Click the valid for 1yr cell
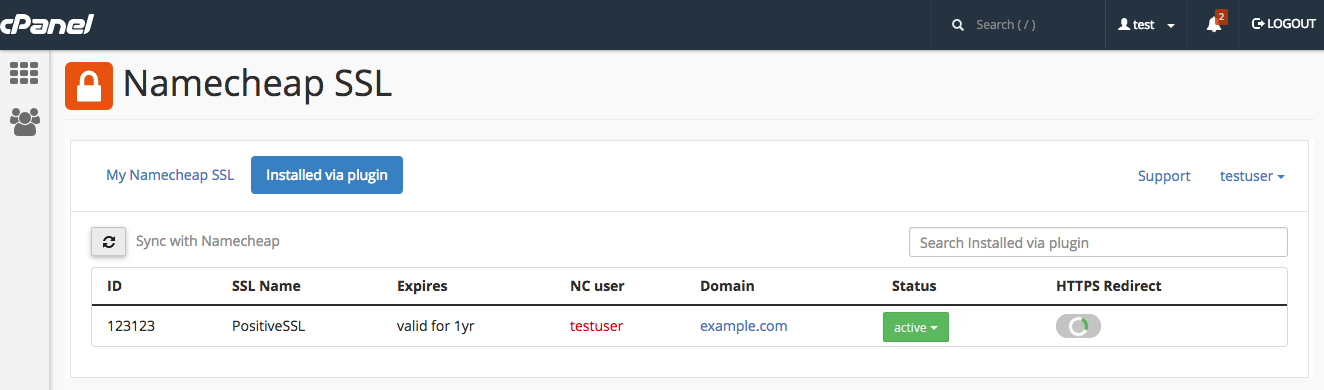Screen dimensions: 1324x390 click(x=435, y=326)
